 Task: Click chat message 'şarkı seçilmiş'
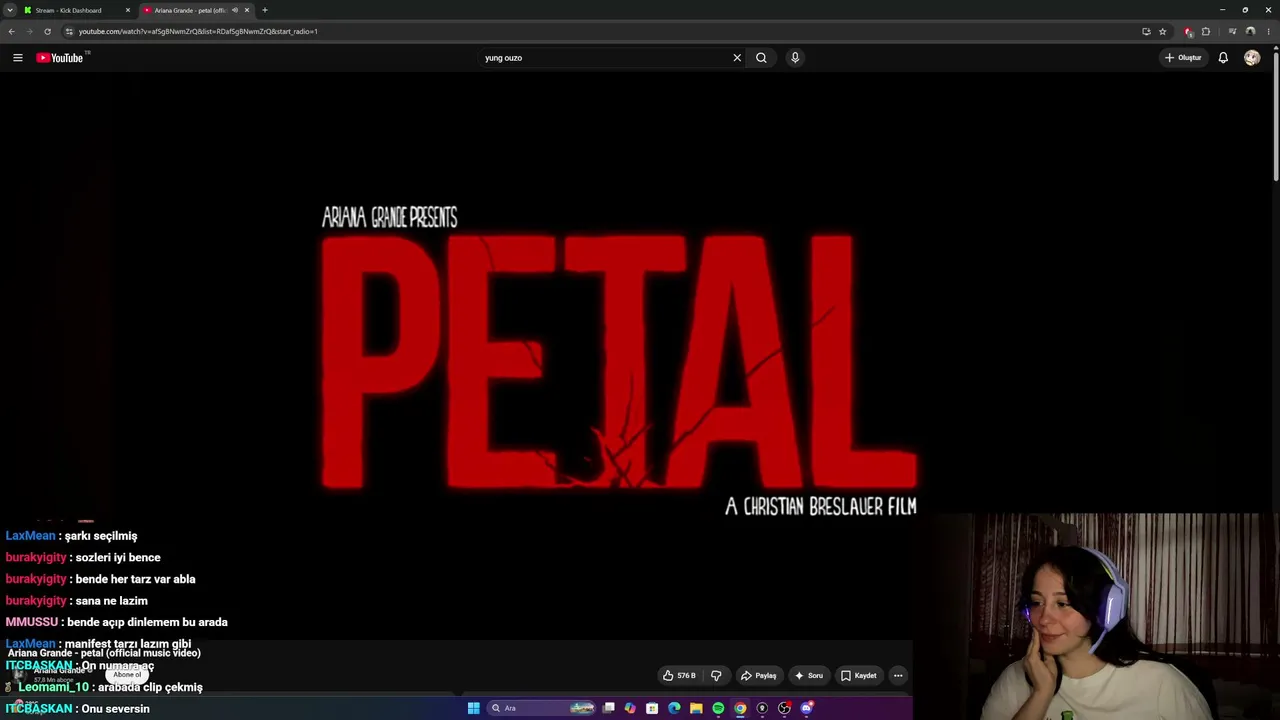101,536
